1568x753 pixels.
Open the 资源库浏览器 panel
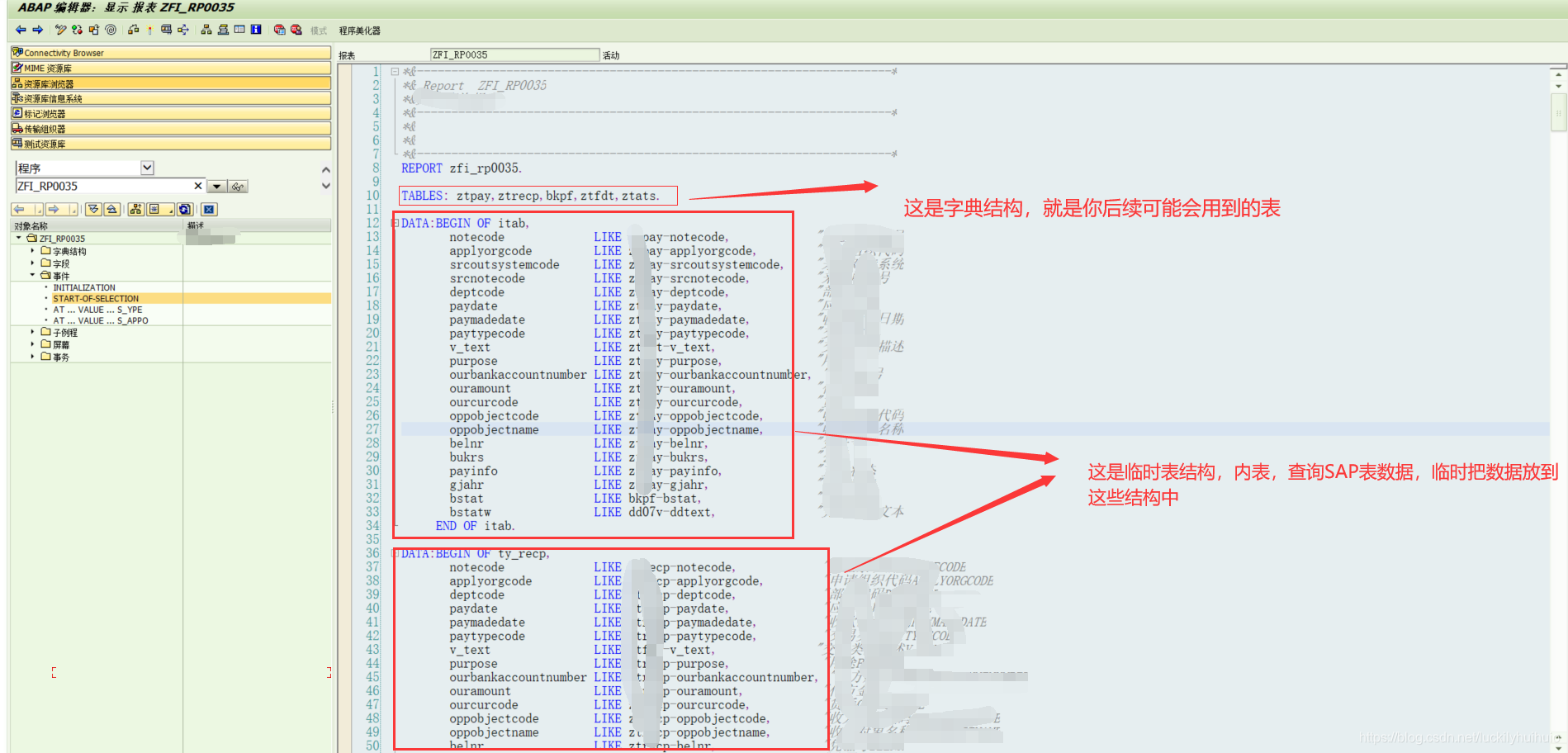[171, 83]
